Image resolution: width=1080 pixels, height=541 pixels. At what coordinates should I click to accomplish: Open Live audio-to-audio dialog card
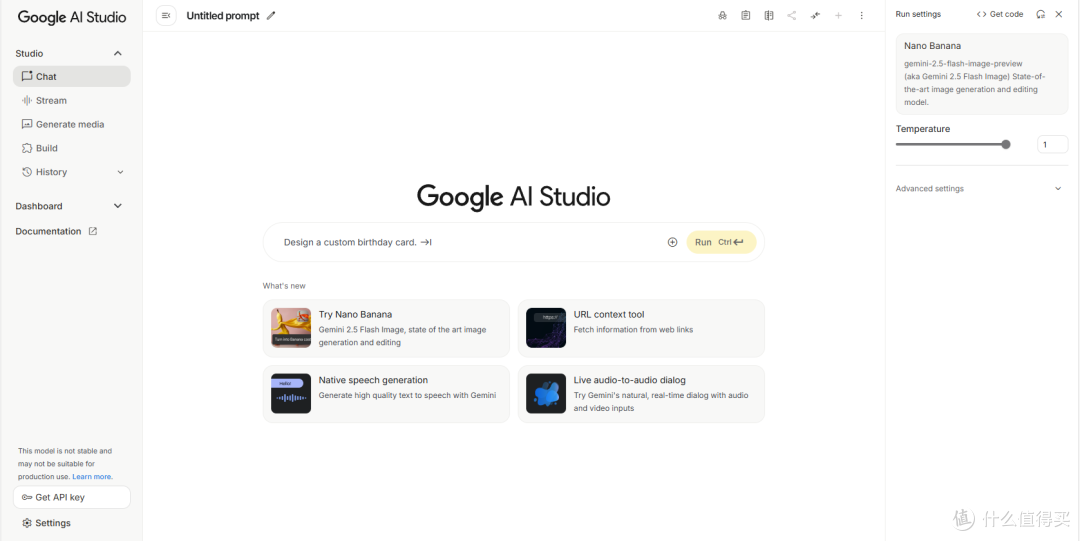click(641, 394)
